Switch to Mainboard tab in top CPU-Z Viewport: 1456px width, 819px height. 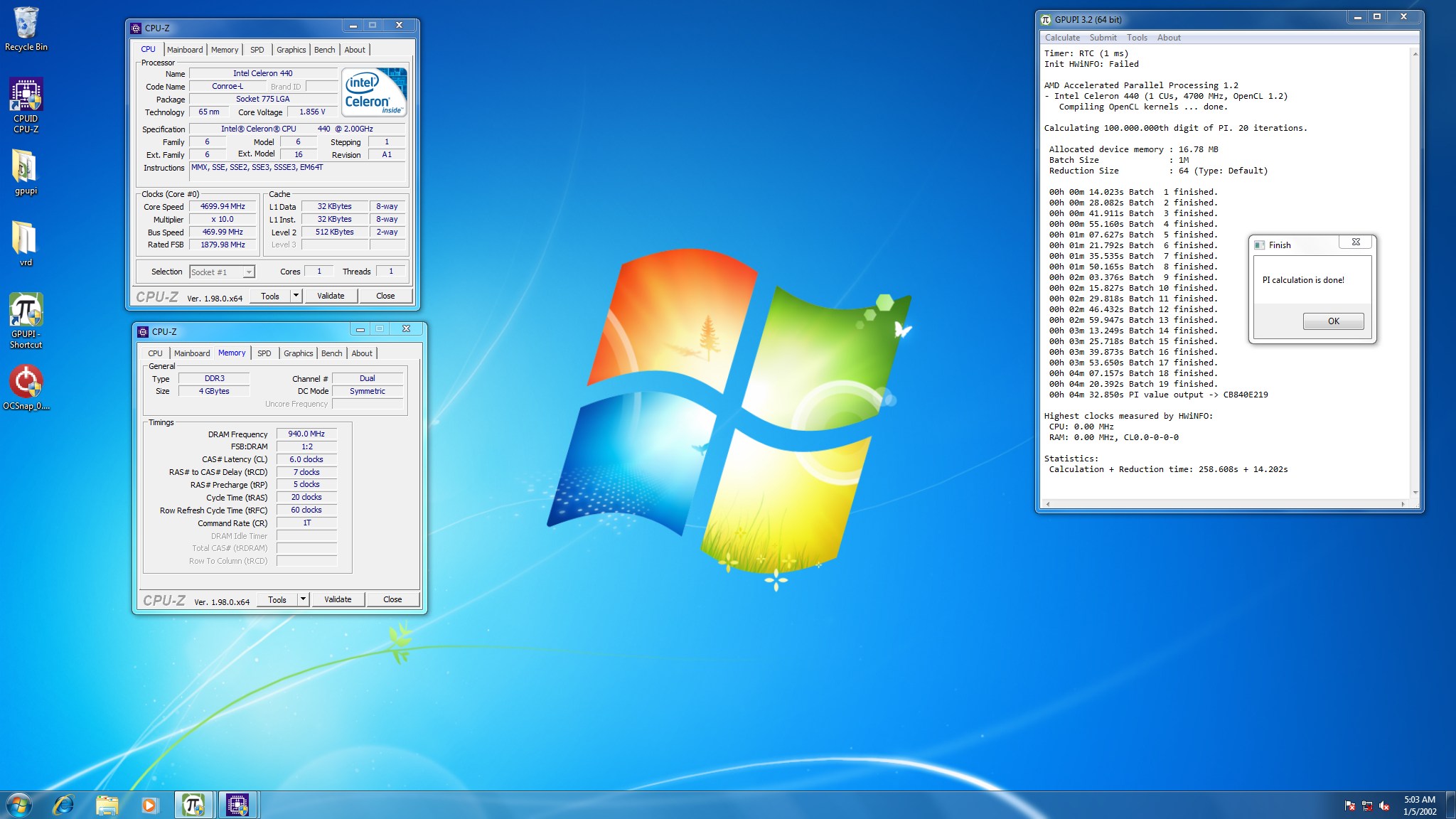coord(185,50)
